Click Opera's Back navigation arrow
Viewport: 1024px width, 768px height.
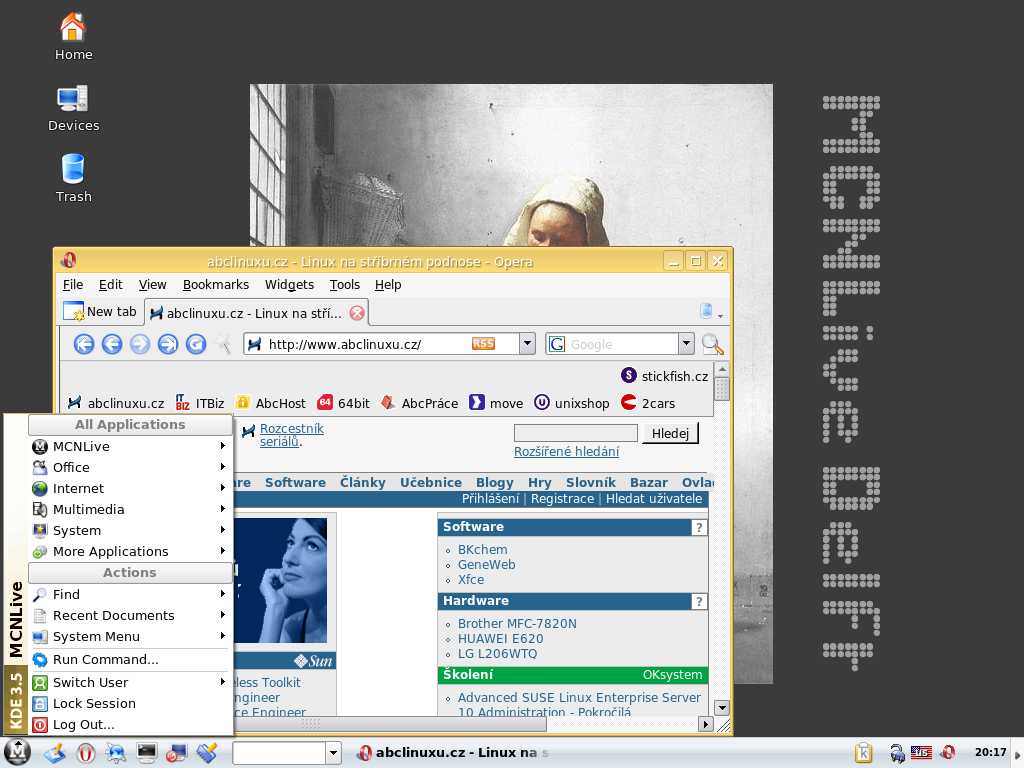coord(112,344)
